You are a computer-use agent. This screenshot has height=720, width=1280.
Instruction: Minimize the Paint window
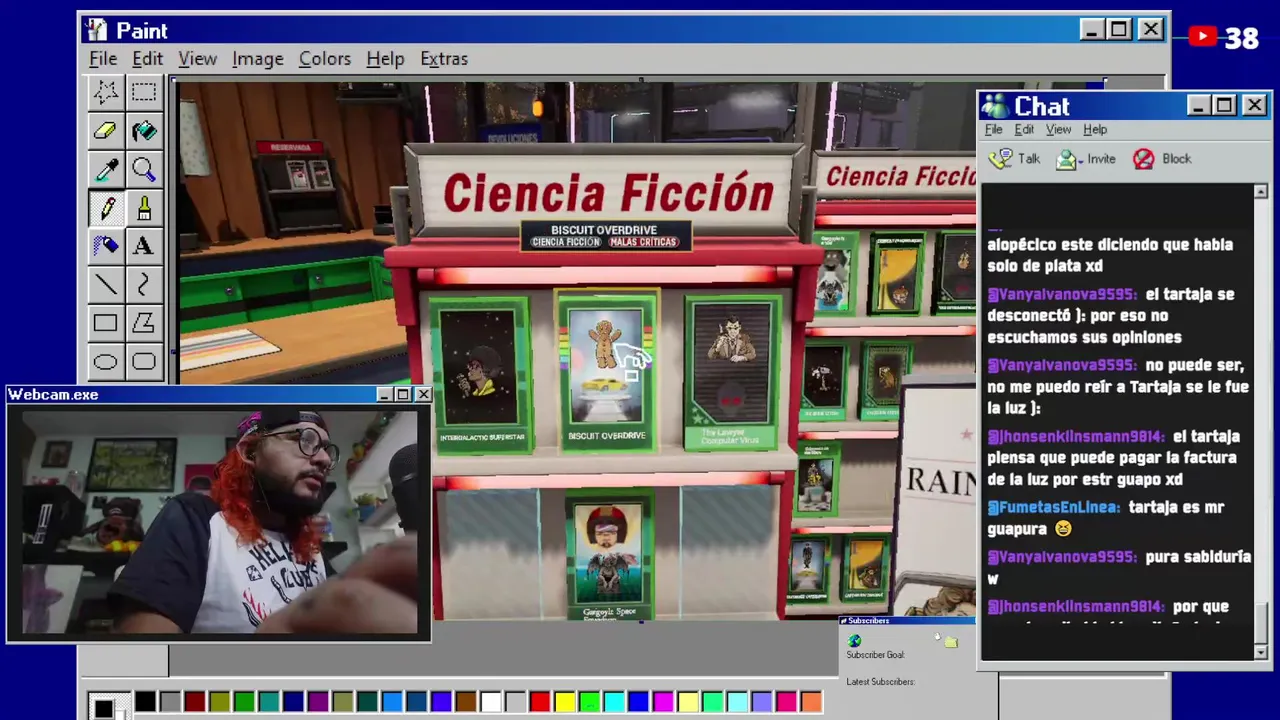(x=1091, y=30)
